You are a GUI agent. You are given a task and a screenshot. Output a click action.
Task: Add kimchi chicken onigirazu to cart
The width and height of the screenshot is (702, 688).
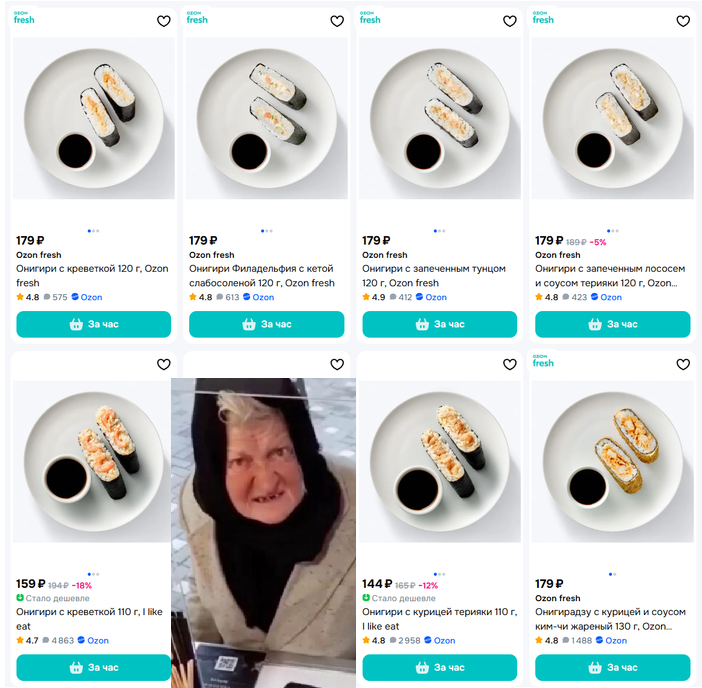[612, 667]
